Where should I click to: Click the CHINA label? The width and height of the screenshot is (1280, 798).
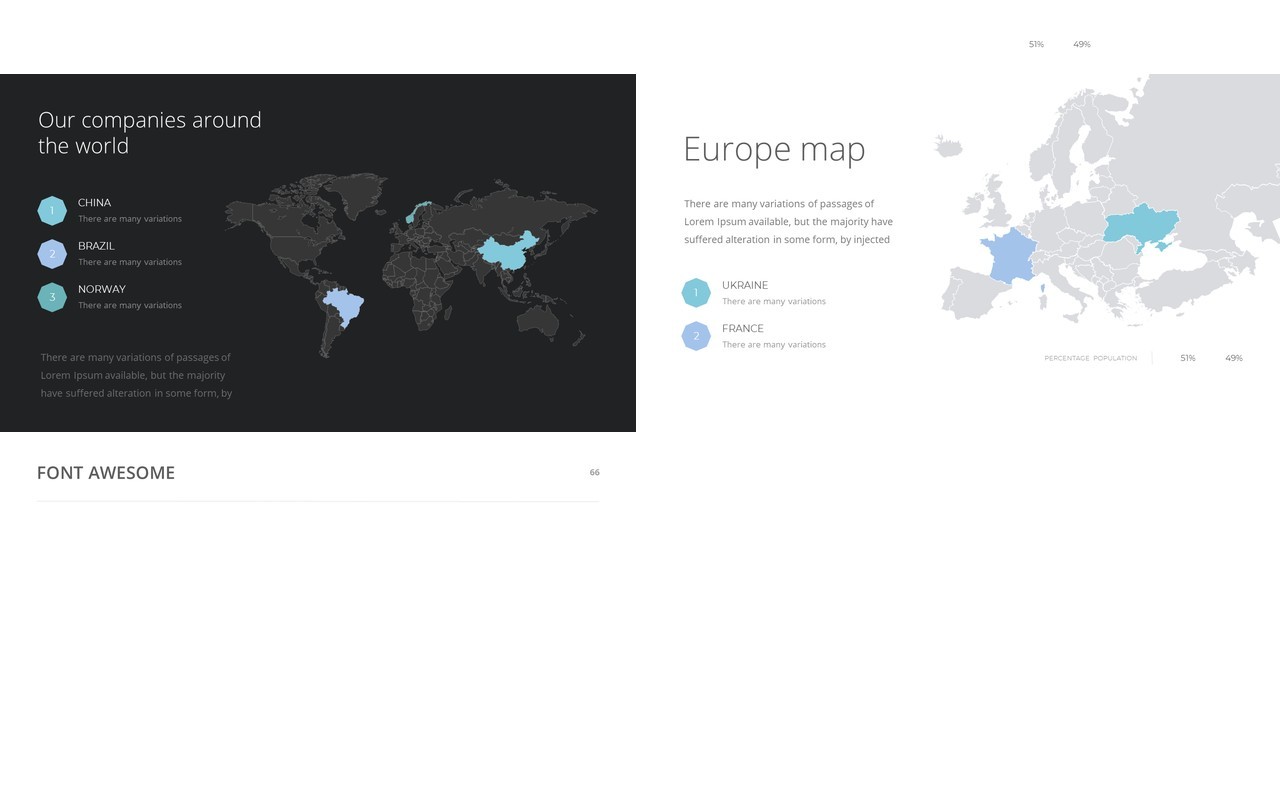[94, 203]
